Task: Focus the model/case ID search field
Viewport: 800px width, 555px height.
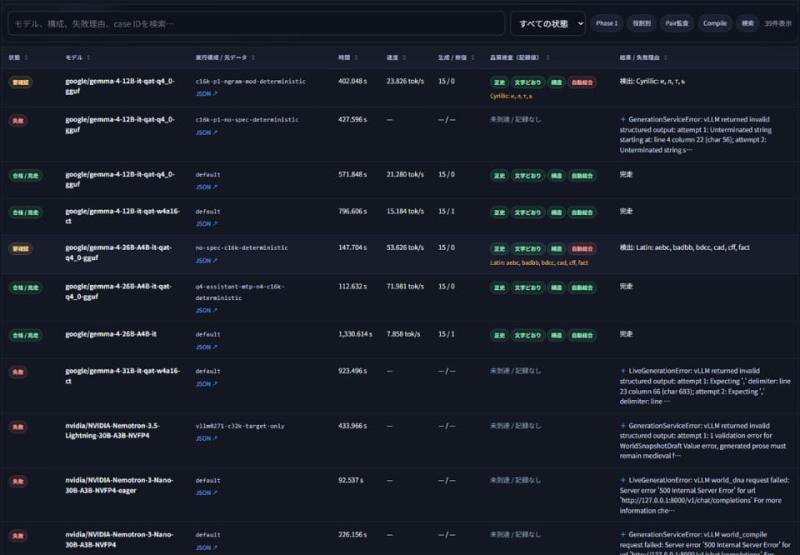Action: point(256,23)
